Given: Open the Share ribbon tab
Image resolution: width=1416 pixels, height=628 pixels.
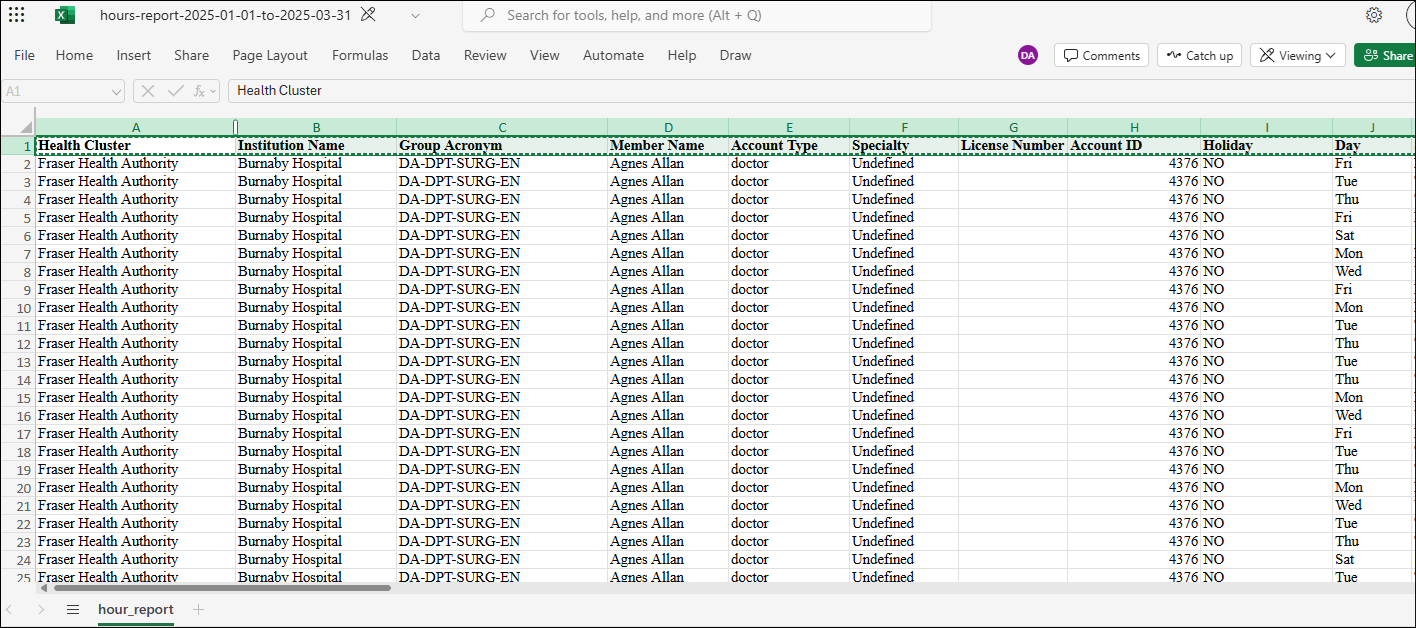Looking at the screenshot, I should (191, 55).
